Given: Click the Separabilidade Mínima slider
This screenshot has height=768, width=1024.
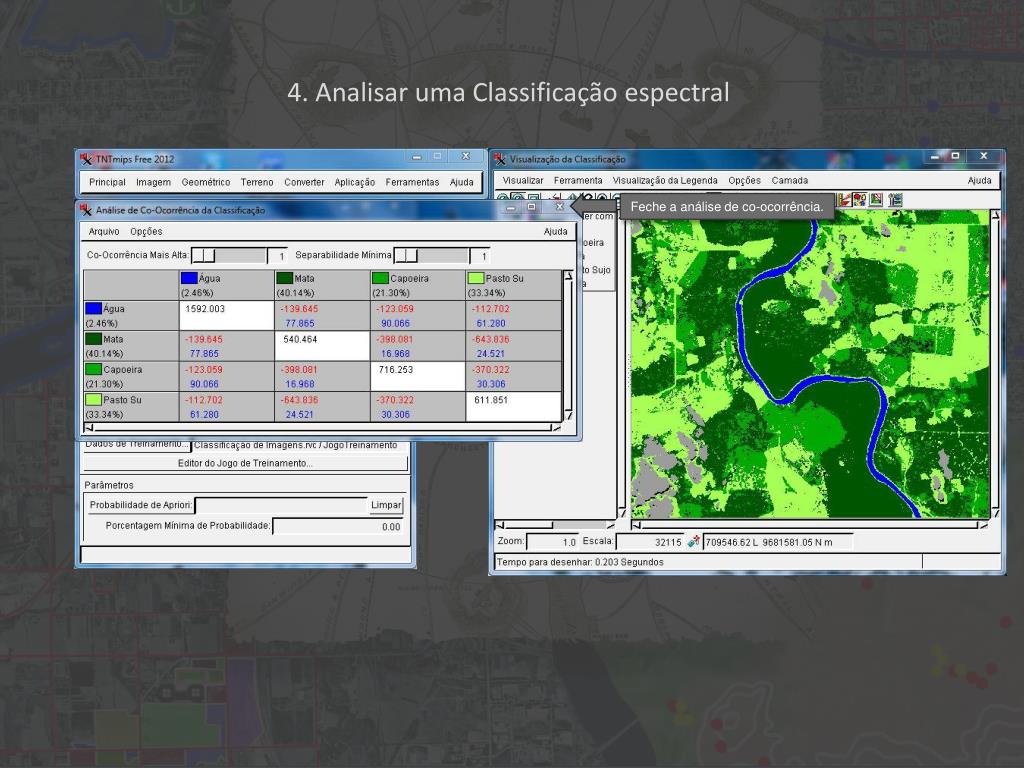Looking at the screenshot, I should (x=431, y=255).
